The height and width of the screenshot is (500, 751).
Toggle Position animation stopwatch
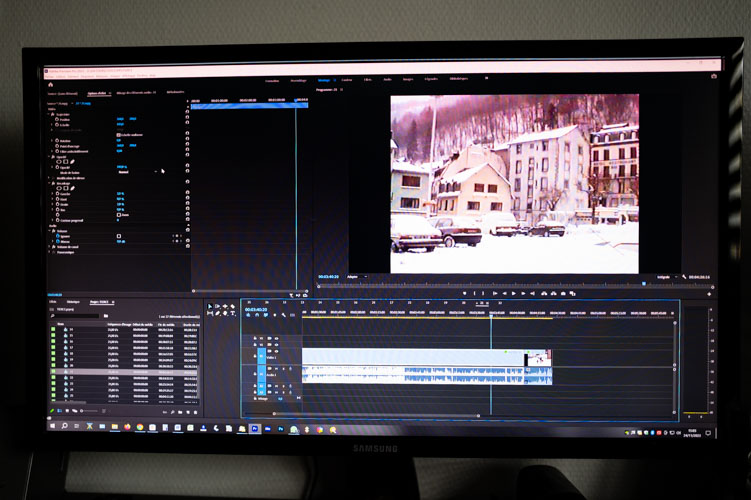click(x=57, y=119)
